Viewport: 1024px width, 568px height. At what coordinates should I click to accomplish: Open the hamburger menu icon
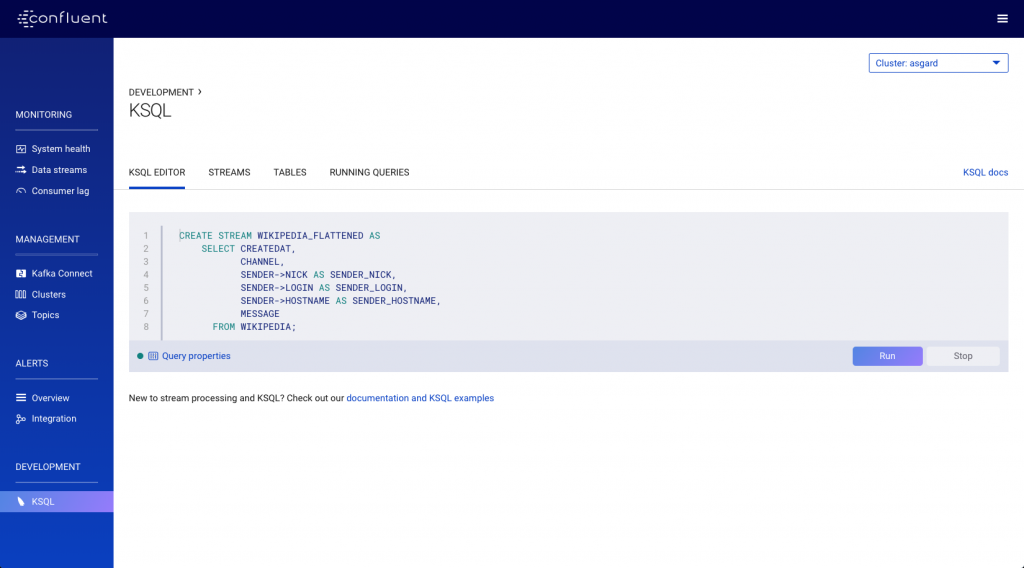[1002, 19]
